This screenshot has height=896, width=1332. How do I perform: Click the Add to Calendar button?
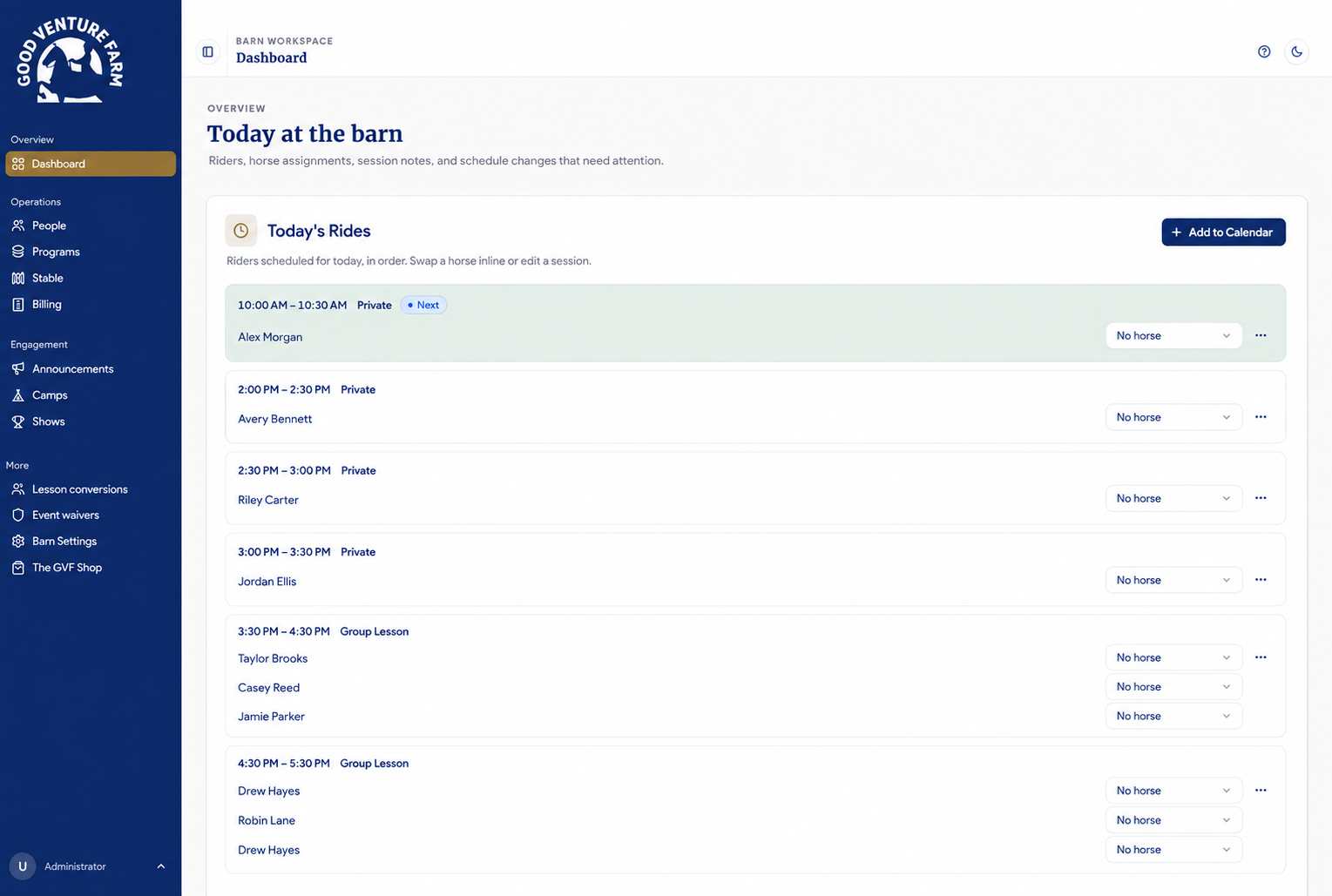pos(1223,232)
